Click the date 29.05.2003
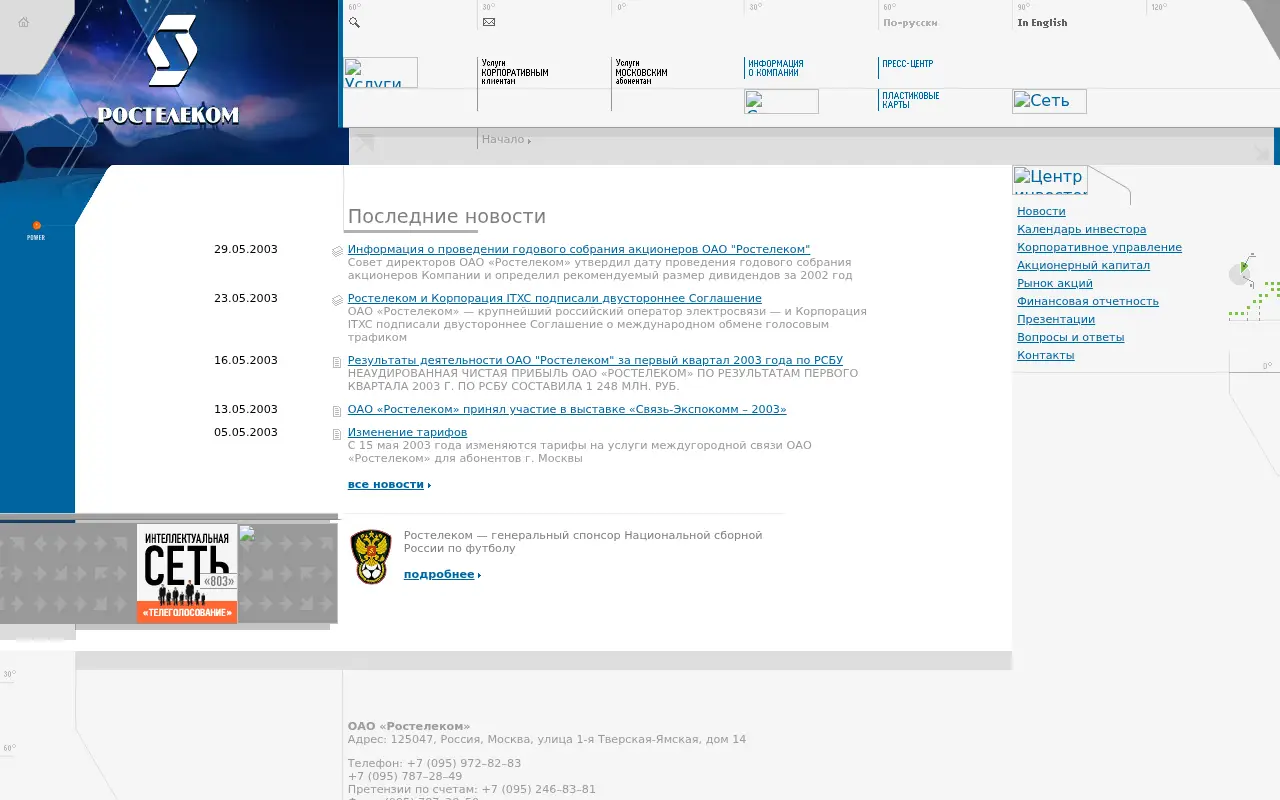 [246, 250]
